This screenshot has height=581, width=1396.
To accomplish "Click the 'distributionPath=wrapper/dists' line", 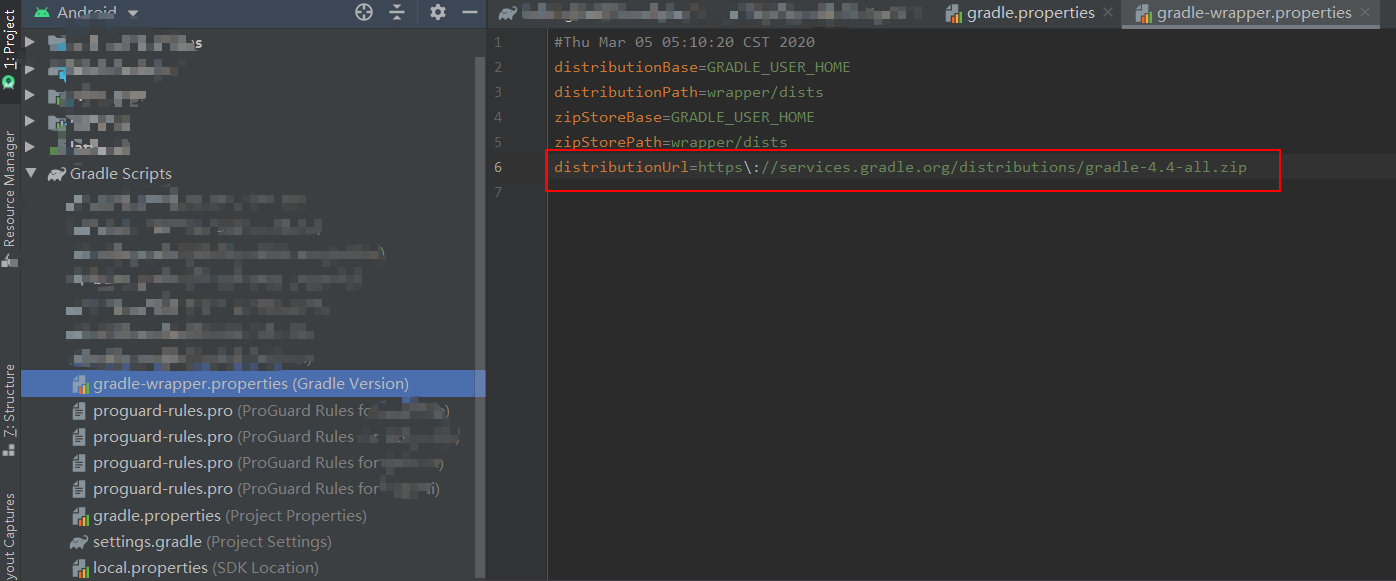I will [x=689, y=92].
